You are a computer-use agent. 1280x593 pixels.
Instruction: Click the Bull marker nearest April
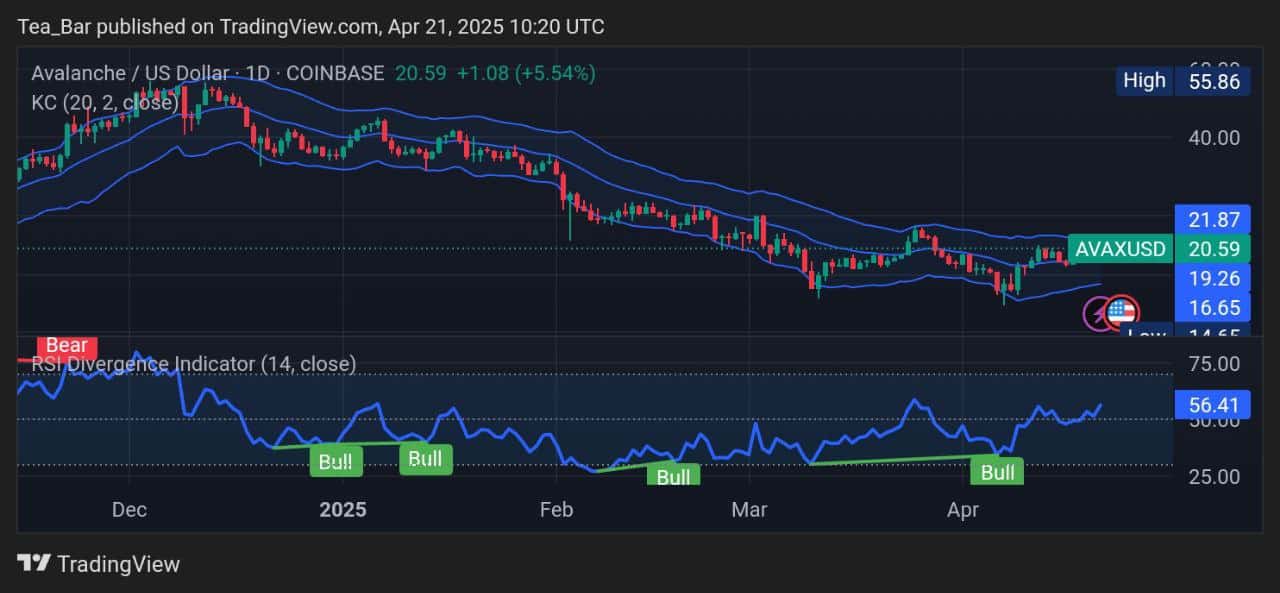997,472
